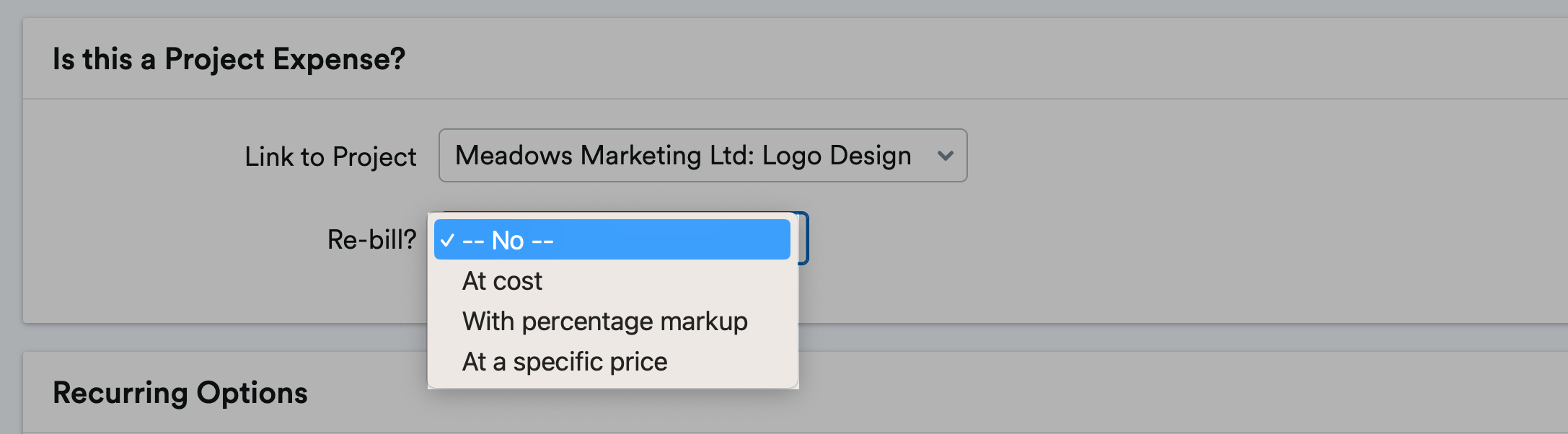Screen dimensions: 1568x434
Task: Keep the highlighted "-- No --" option
Action: 612,239
